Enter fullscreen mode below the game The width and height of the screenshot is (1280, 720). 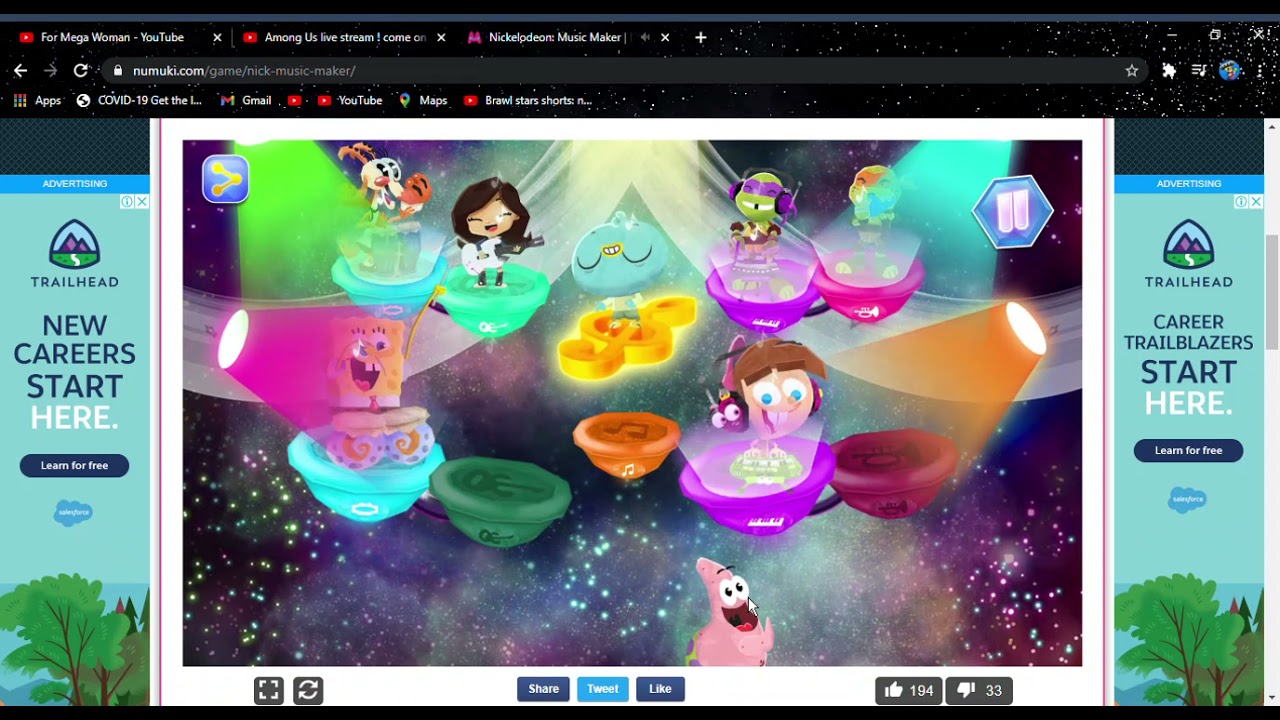[x=268, y=690]
